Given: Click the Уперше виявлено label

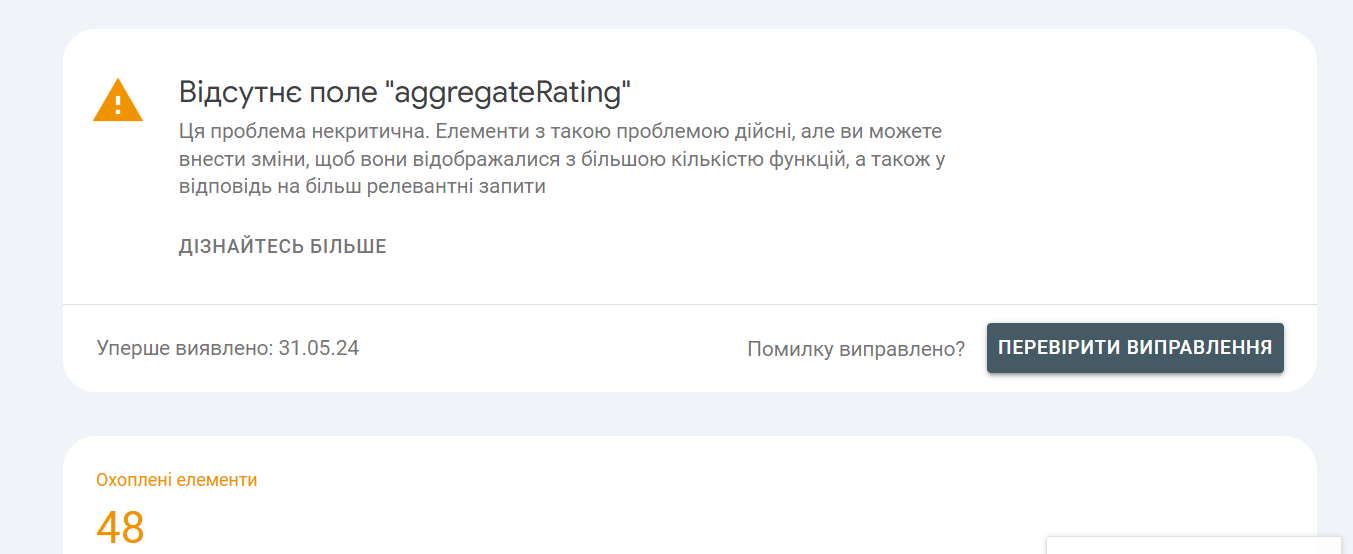Looking at the screenshot, I should click(184, 348).
